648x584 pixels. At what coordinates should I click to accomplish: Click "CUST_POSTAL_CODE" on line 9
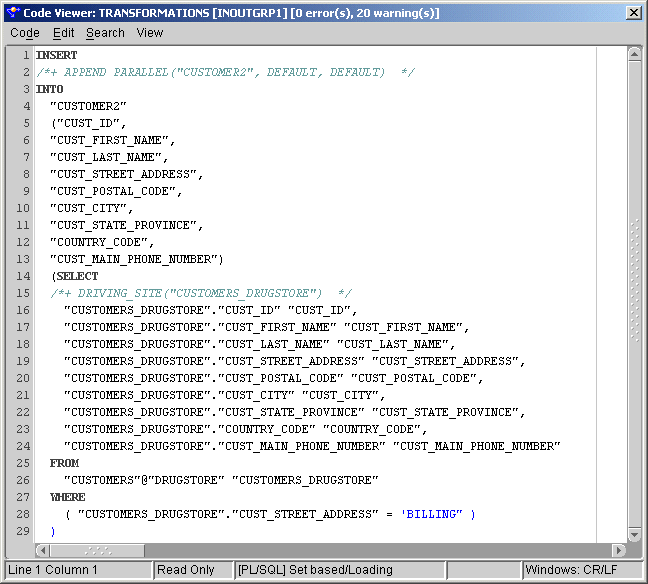click(113, 191)
